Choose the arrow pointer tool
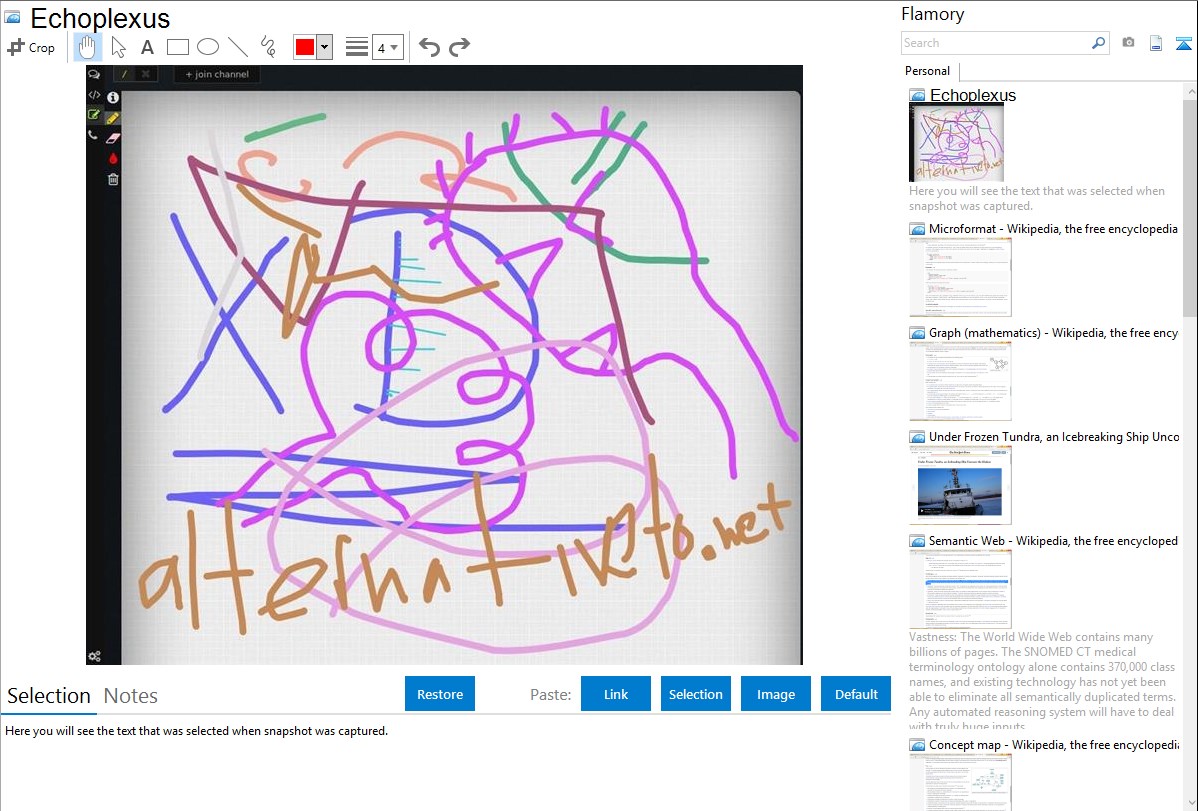This screenshot has width=1198, height=811. 118,47
